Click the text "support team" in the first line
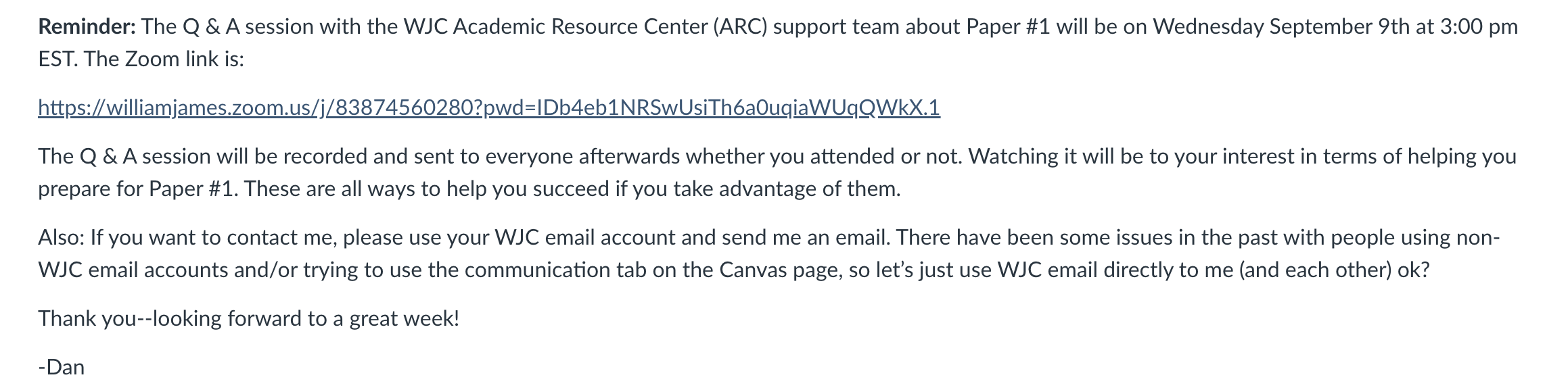This screenshot has width=1568, height=392. 836,26
